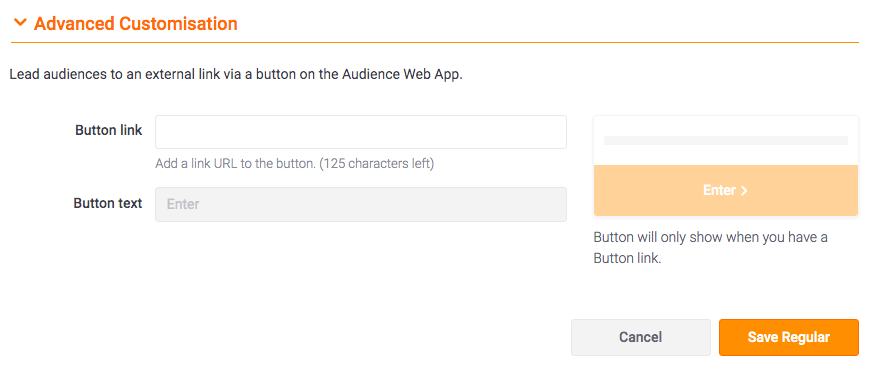Select the 'Button link' field label

point(109,130)
